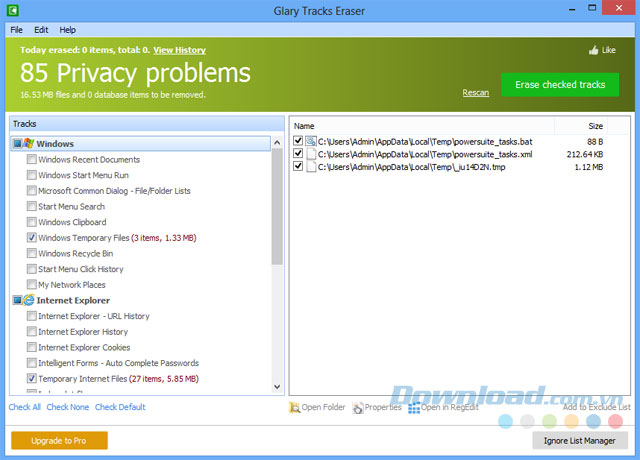Open the File menu
The width and height of the screenshot is (640, 460).
tap(16, 30)
